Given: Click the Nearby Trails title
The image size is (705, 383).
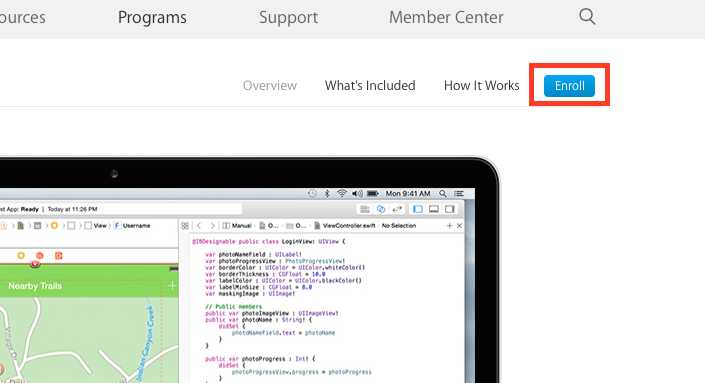Looking at the screenshot, I should tap(35, 286).
